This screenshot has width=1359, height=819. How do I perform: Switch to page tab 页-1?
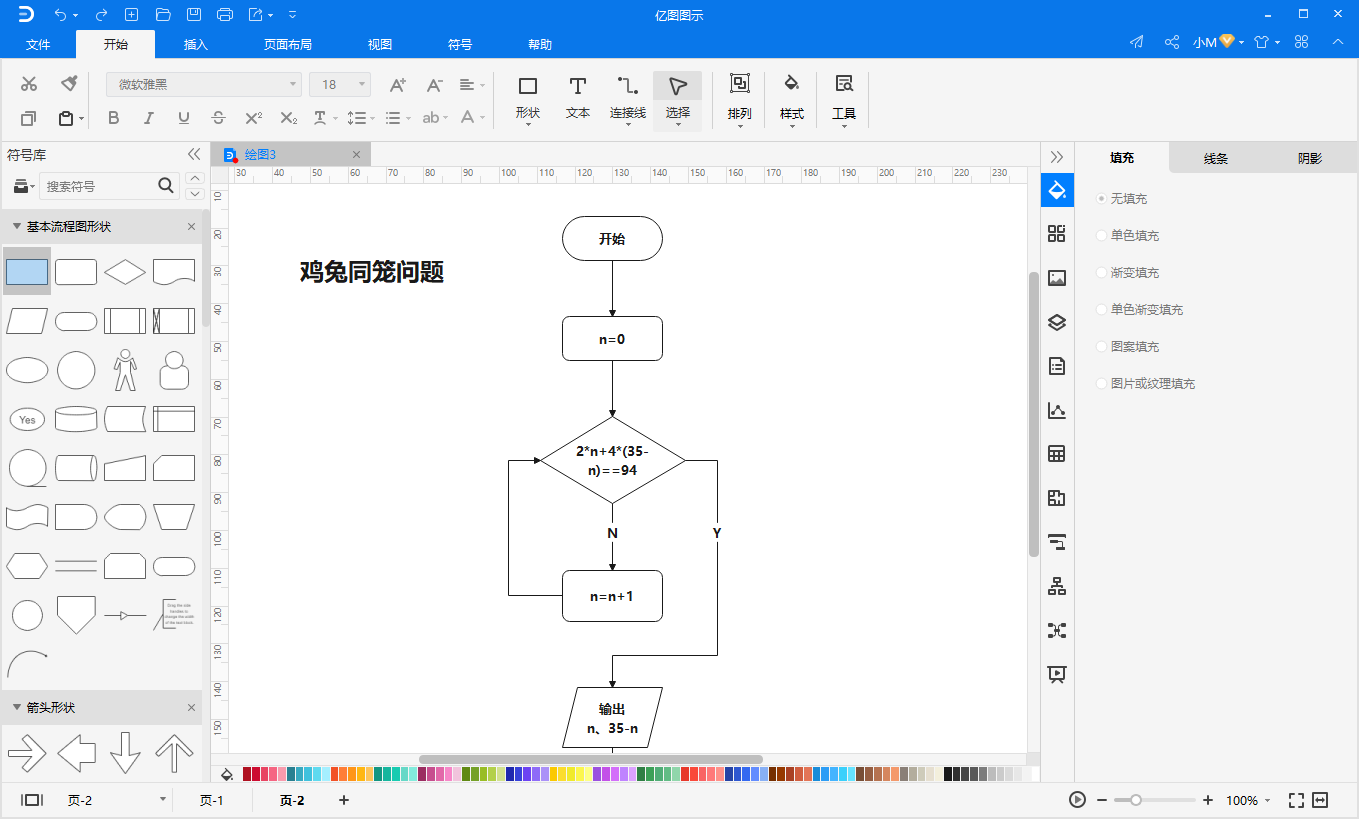212,801
